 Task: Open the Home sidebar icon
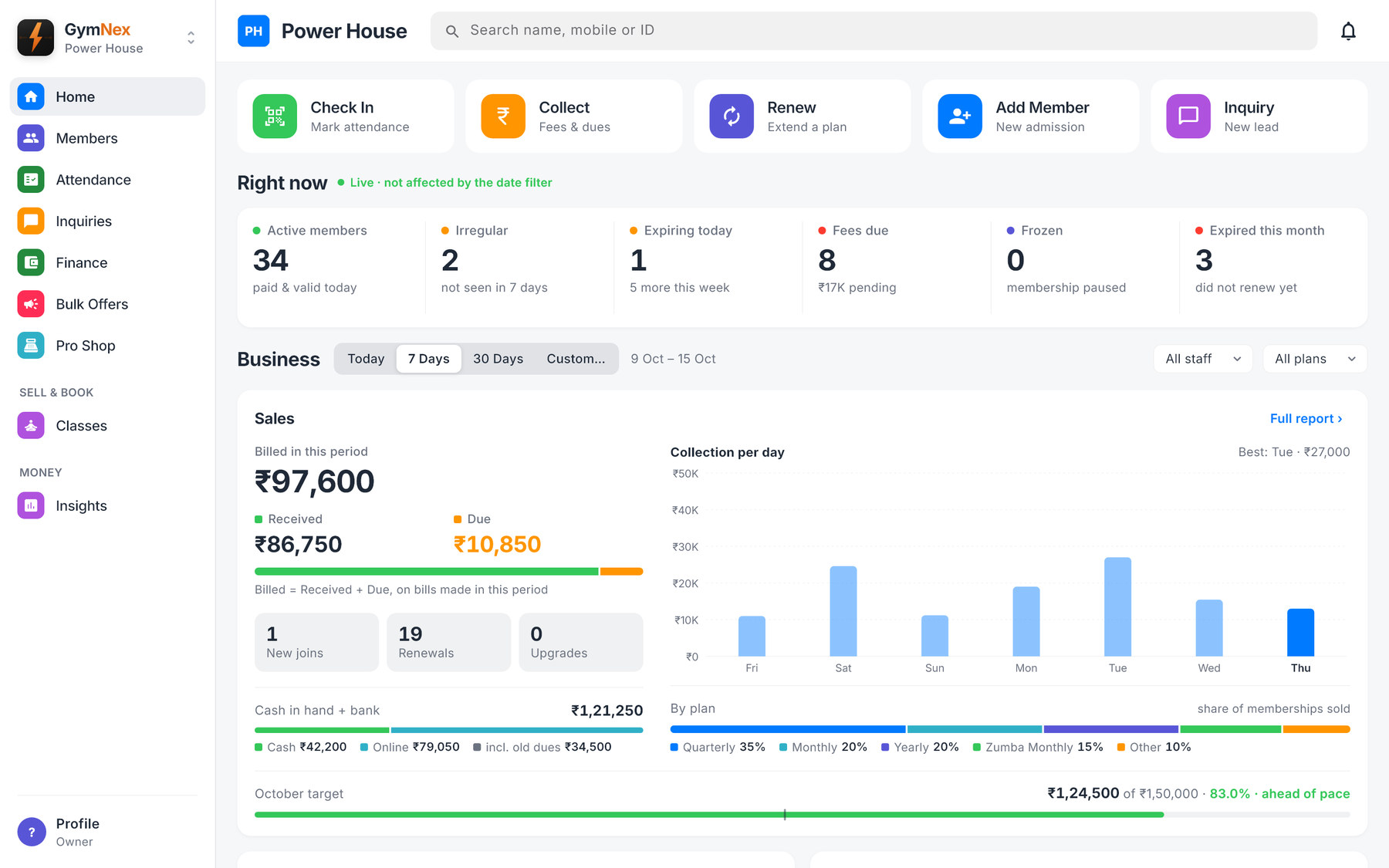point(31,96)
